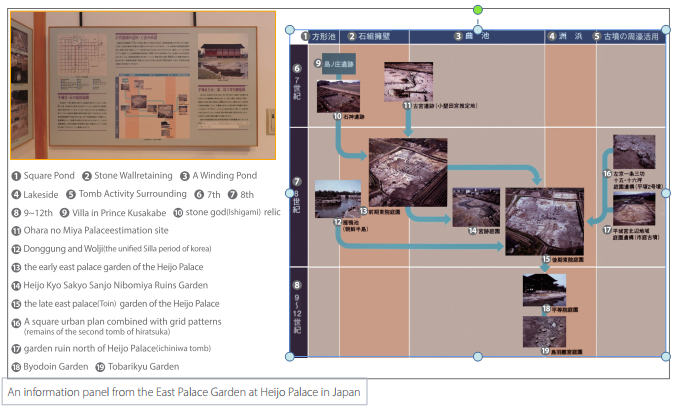
Task: Click the top-right corner resize handle
Action: click(x=667, y=30)
